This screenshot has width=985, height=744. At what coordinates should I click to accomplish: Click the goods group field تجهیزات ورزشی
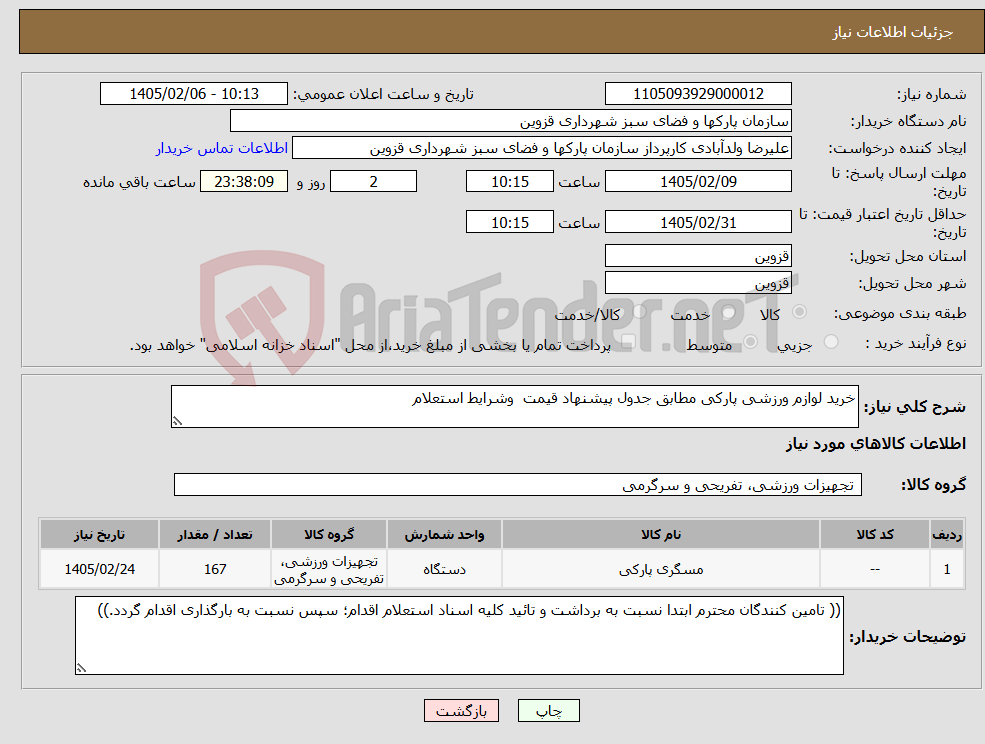pyautogui.click(x=518, y=484)
